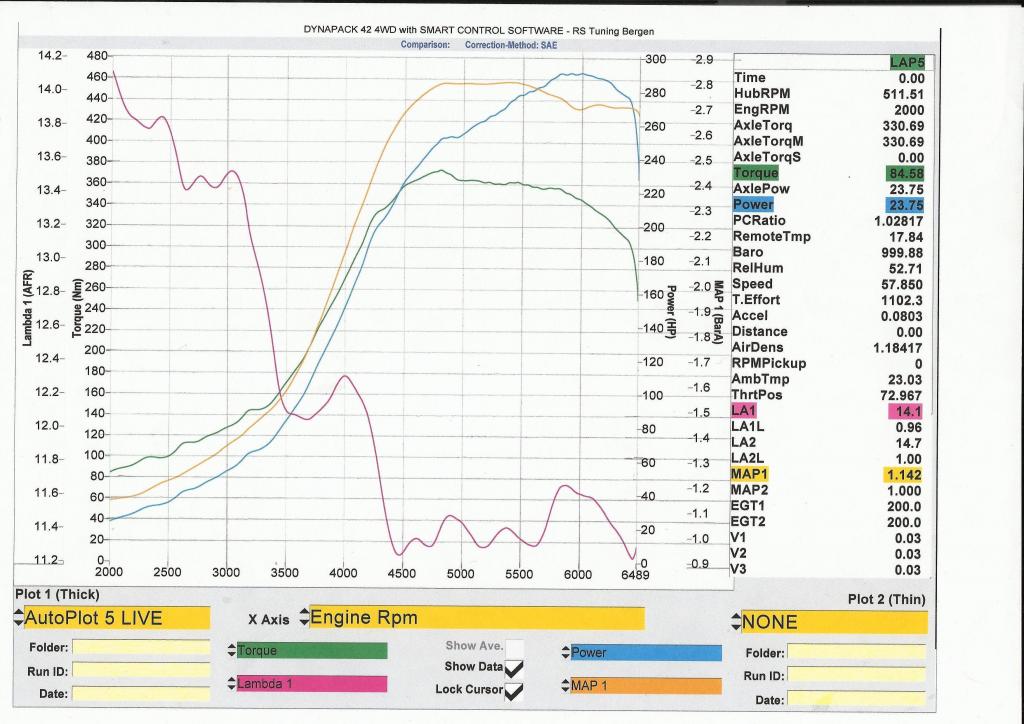Click the Plot 2 Run ID field
1024x724 pixels.
pos(857,675)
